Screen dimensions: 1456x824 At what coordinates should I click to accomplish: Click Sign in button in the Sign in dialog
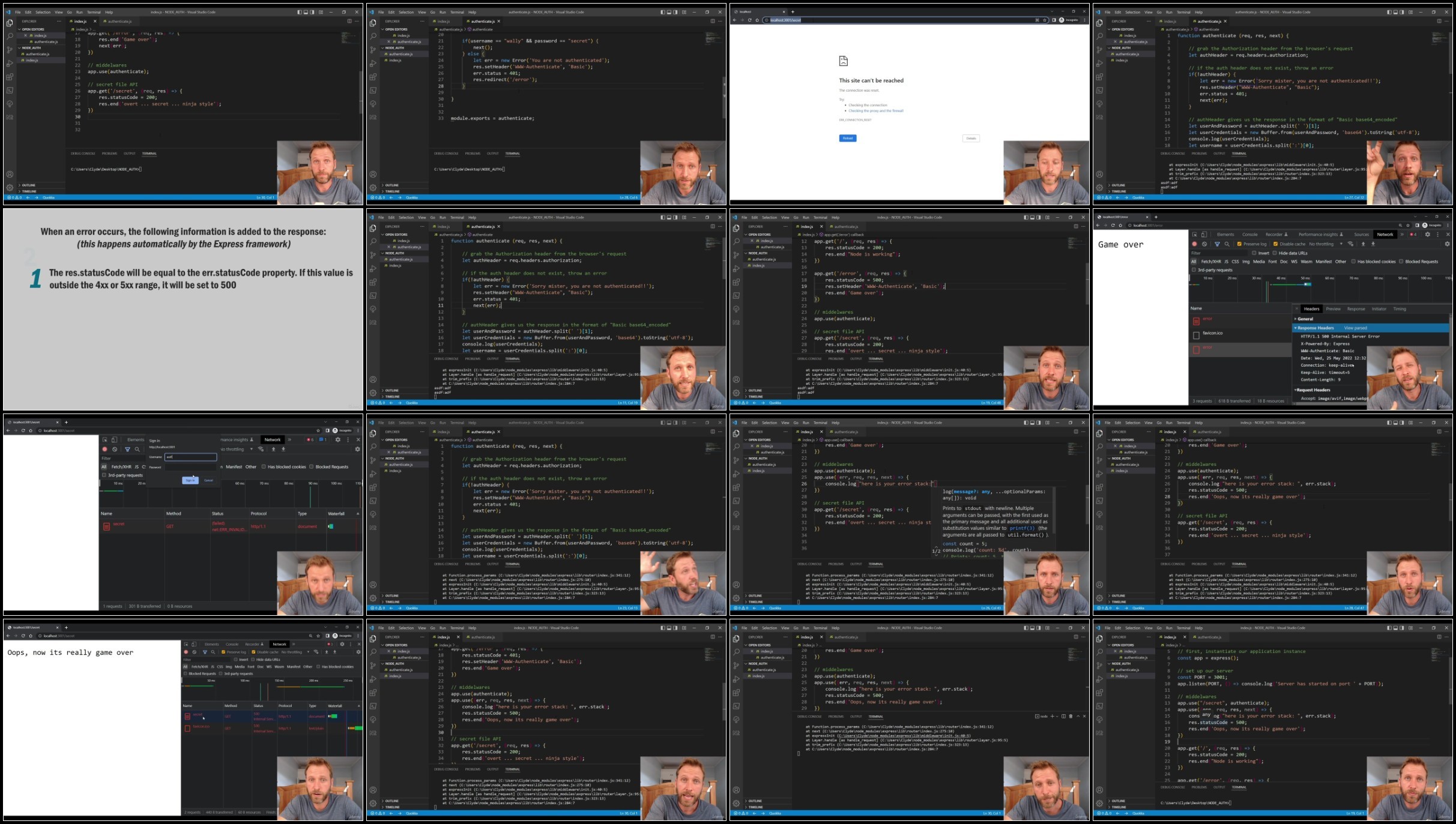(190, 480)
